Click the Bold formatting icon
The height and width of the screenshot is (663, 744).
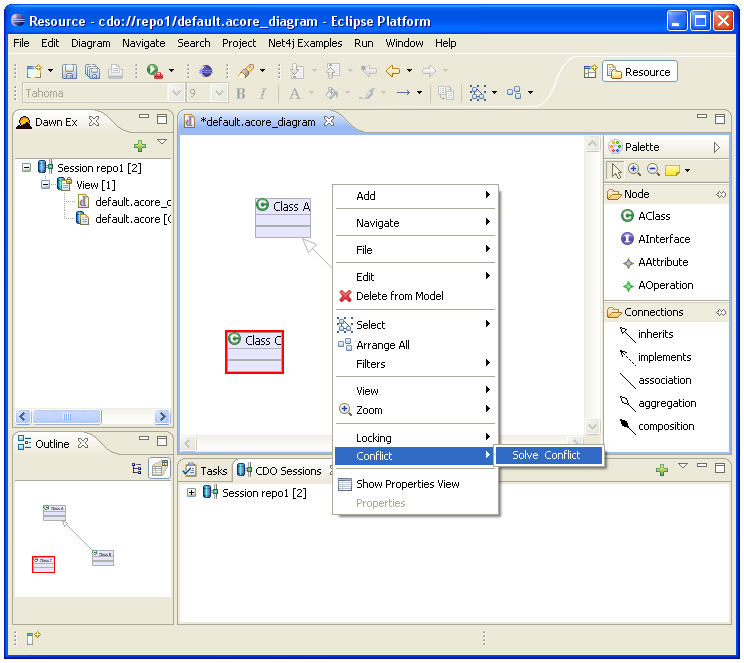pyautogui.click(x=241, y=93)
